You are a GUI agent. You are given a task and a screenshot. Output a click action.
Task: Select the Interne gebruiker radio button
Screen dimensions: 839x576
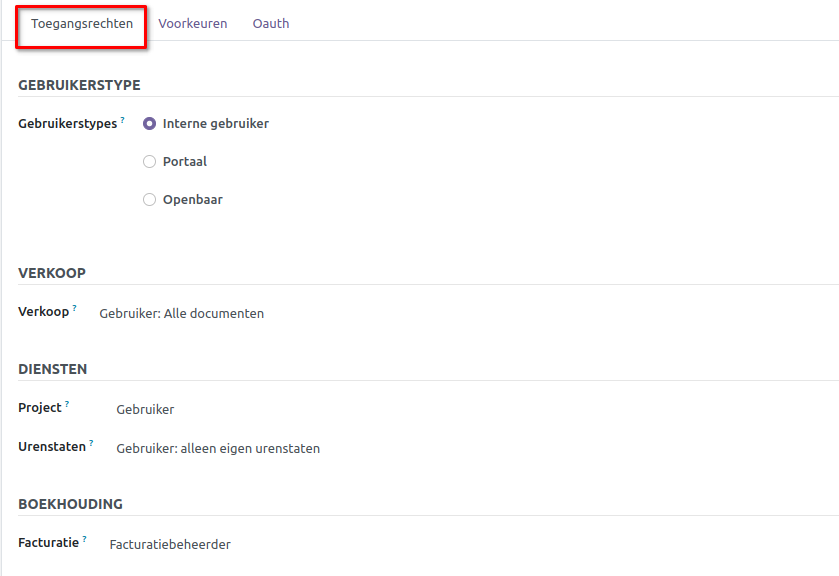150,124
